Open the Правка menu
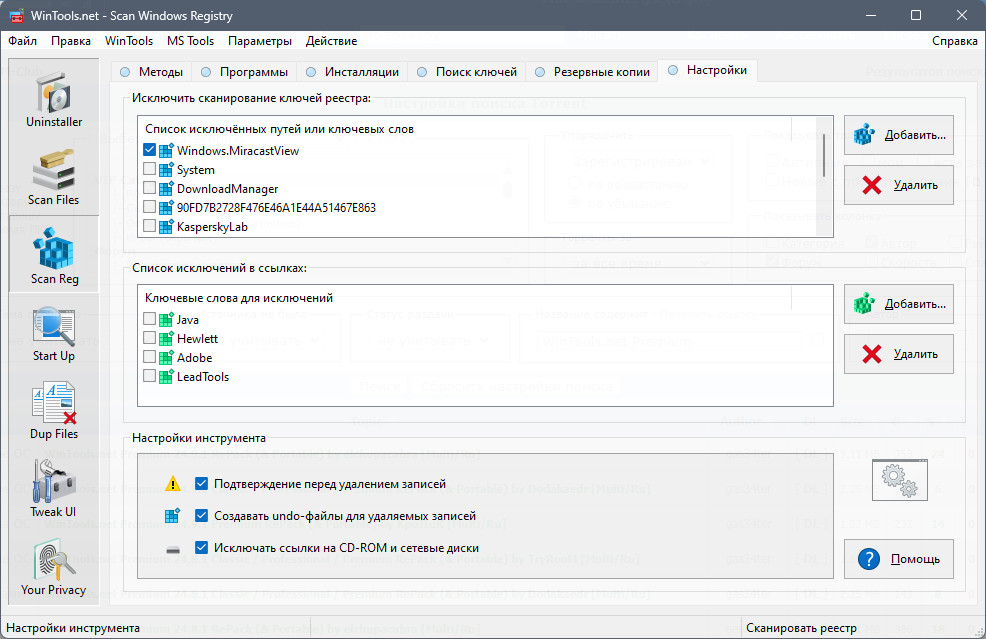Viewport: 986px width, 639px height. coord(70,41)
